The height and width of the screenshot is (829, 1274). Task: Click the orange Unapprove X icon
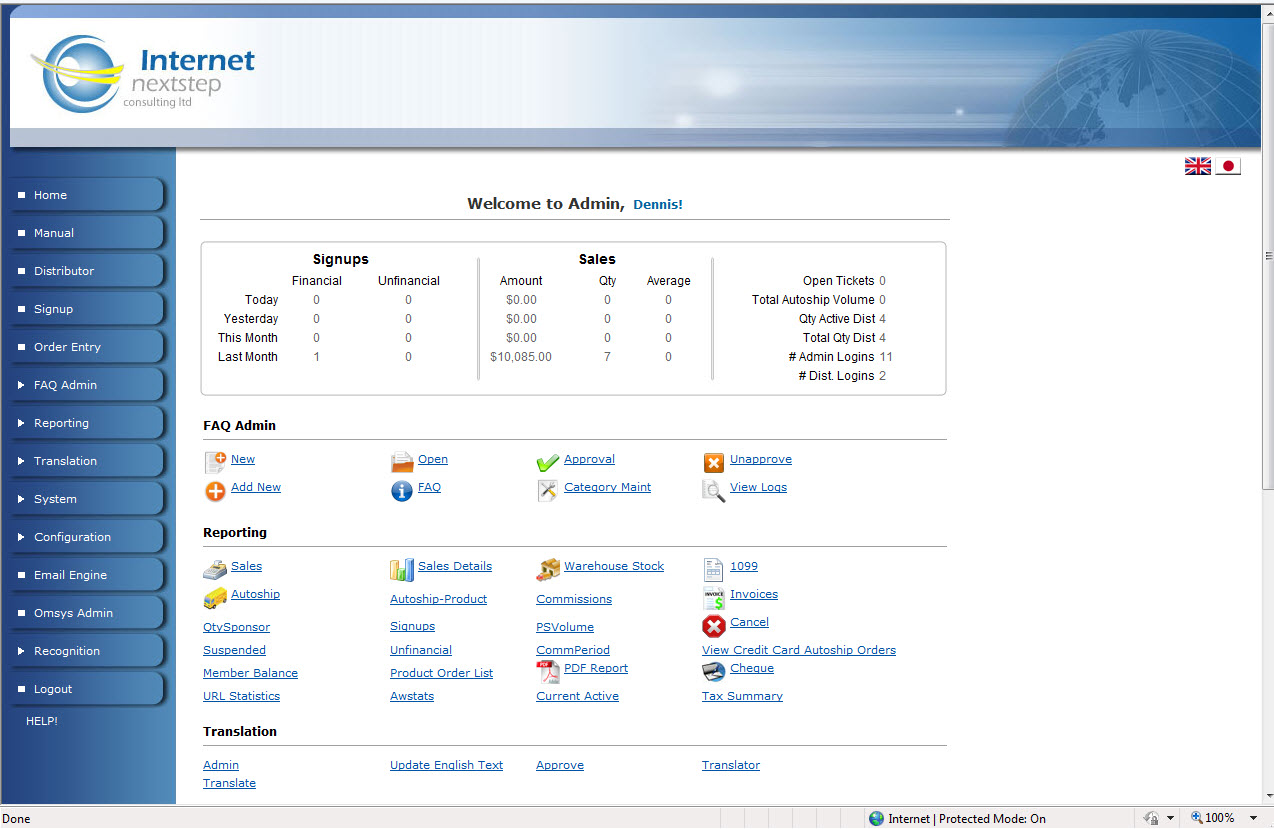pyautogui.click(x=713, y=463)
